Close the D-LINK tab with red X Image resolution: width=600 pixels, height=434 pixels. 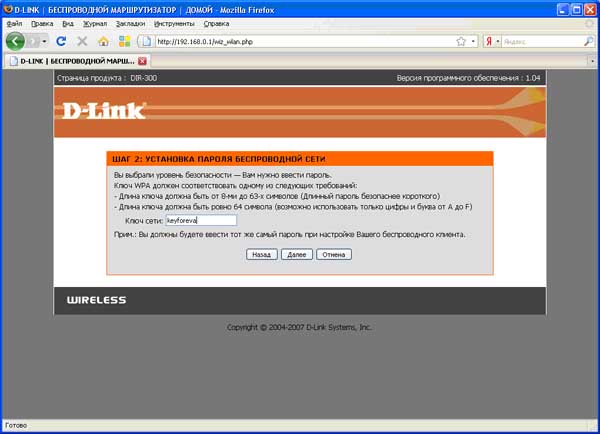[x=142, y=61]
